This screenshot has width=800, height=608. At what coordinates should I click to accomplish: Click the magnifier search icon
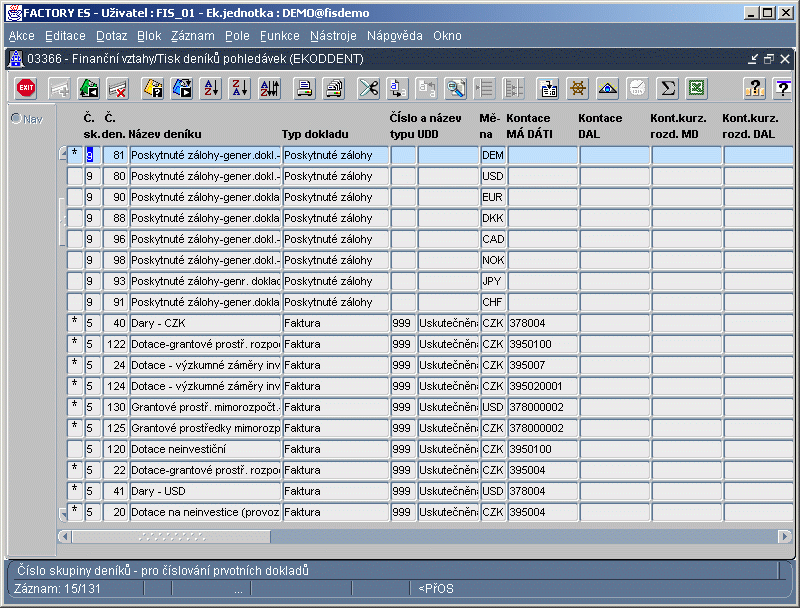coord(456,88)
